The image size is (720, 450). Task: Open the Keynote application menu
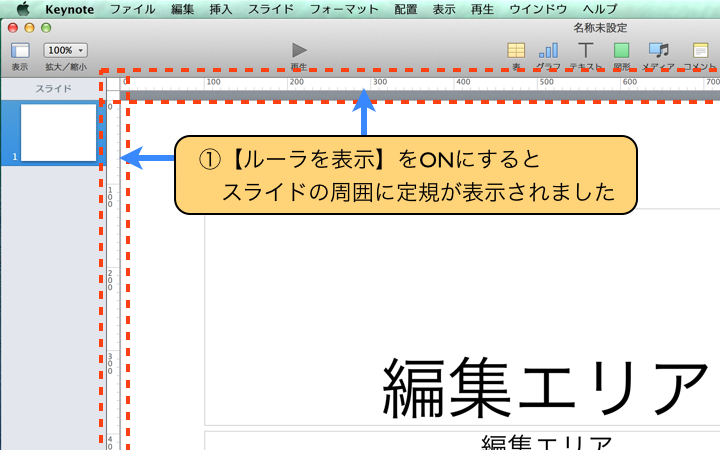pyautogui.click(x=70, y=9)
